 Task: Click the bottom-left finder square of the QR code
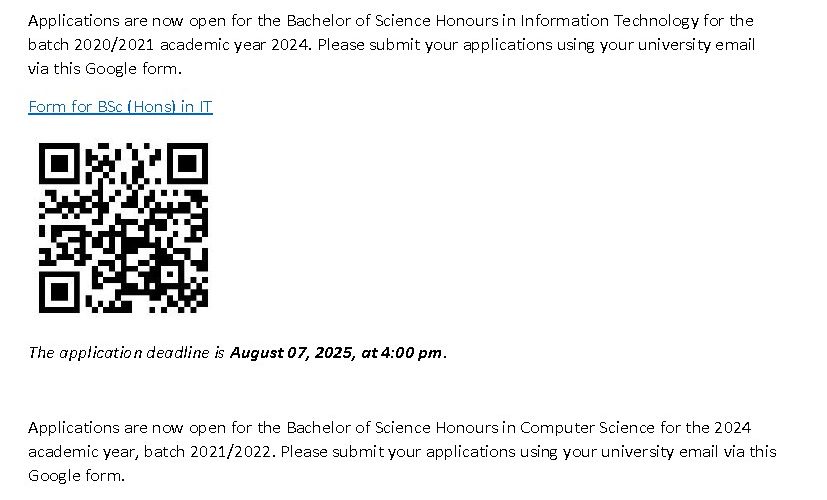point(59,292)
